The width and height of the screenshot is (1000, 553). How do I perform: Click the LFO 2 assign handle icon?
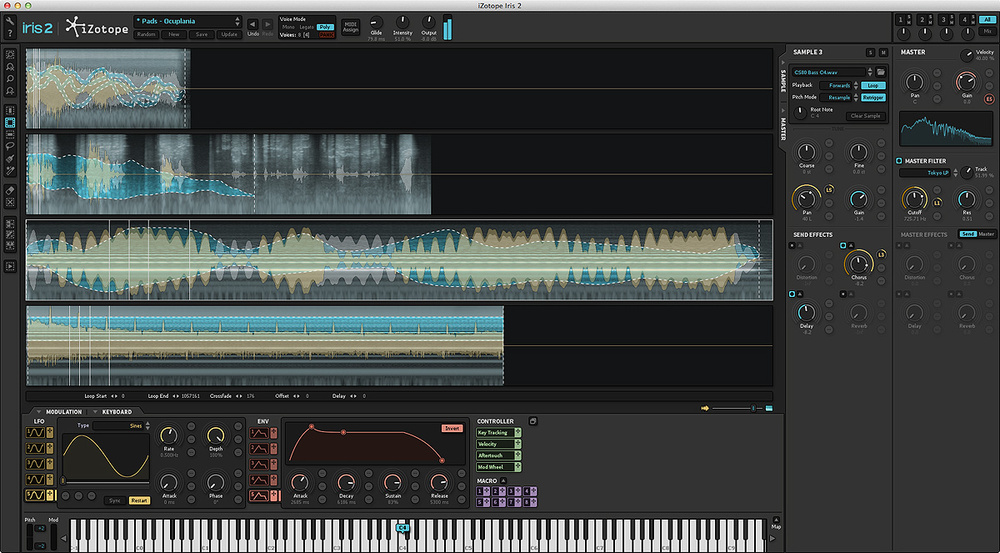50,448
